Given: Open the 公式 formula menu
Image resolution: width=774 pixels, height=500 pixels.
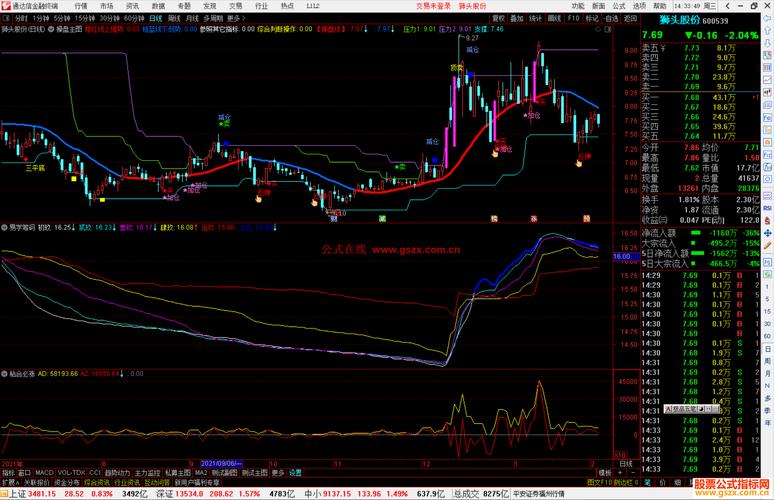Looking at the screenshot, I should [x=619, y=6].
